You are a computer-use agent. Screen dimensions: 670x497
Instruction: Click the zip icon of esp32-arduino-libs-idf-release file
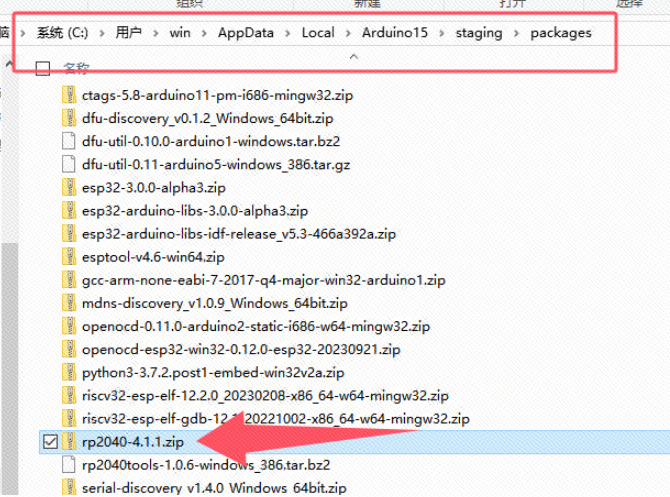point(69,233)
